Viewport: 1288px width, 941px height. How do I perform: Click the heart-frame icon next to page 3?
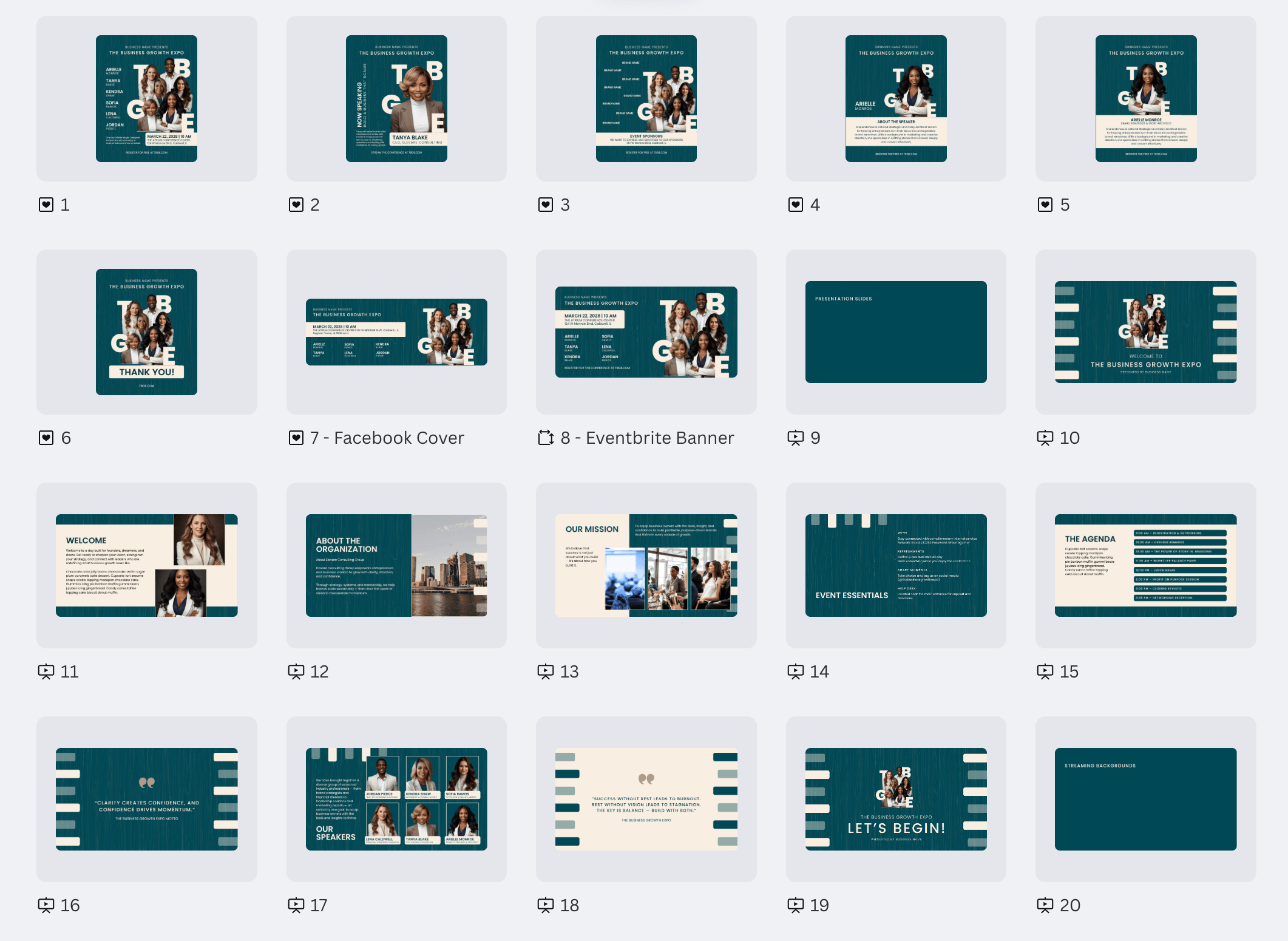[x=546, y=205]
